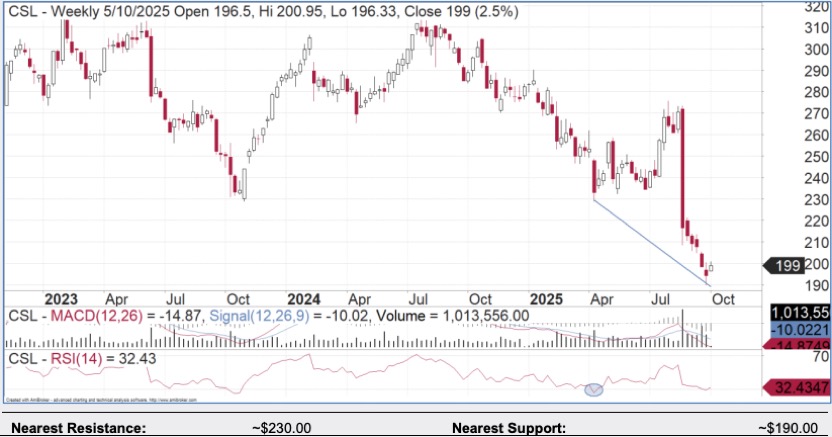Click the AmiBroker credit text below chart
The width and height of the screenshot is (832, 437).
[x=100, y=400]
